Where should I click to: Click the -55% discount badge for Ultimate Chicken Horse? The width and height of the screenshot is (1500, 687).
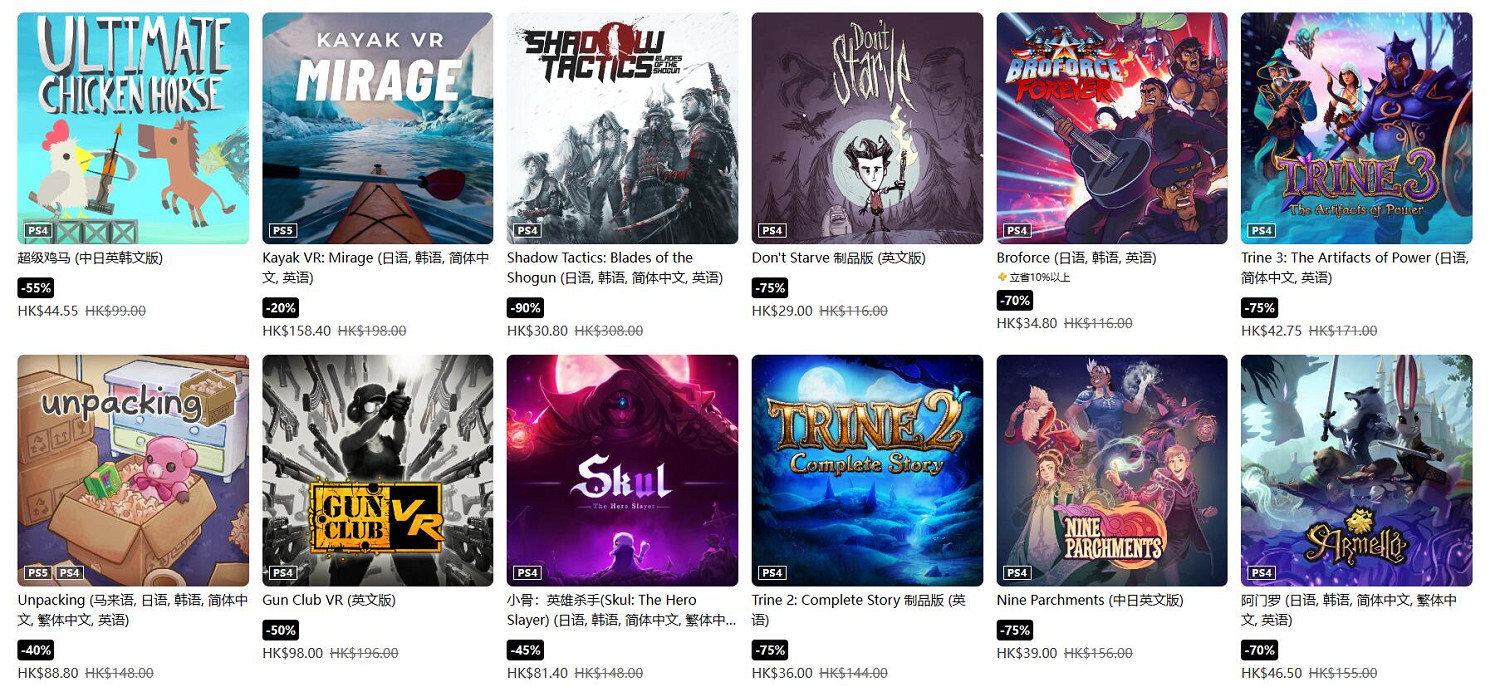pyautogui.click(x=36, y=288)
